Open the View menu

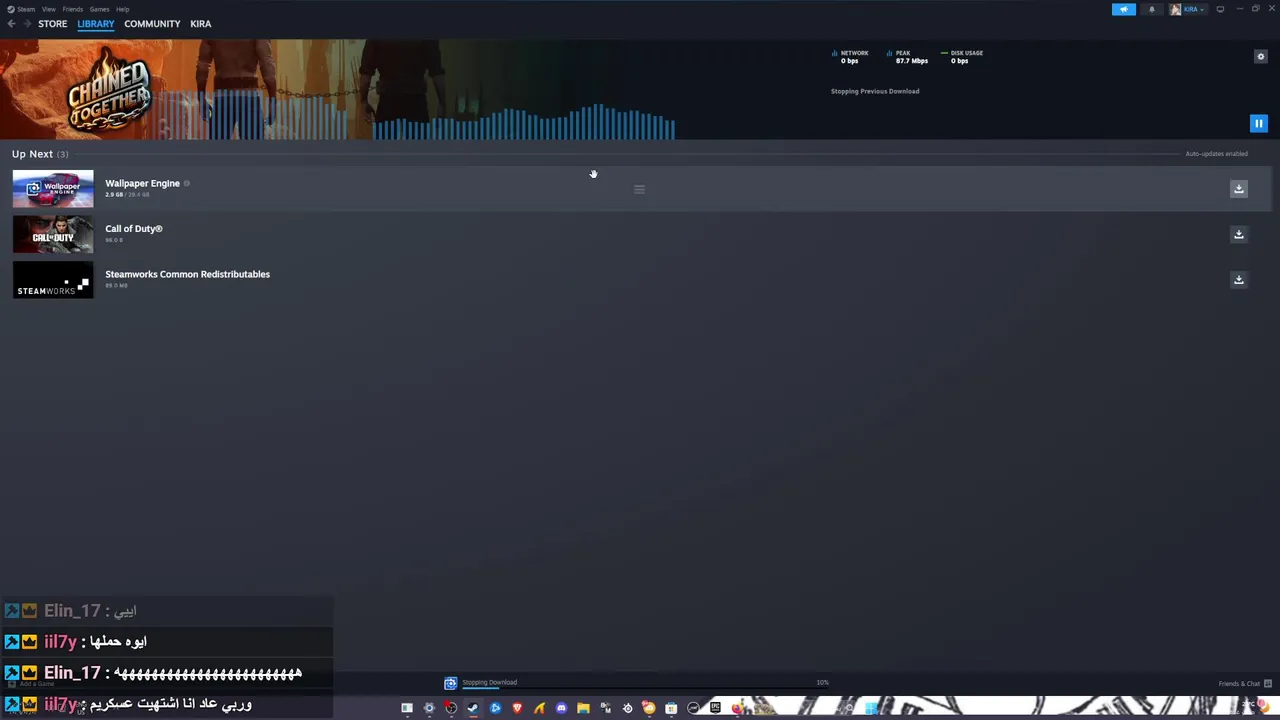(48, 9)
